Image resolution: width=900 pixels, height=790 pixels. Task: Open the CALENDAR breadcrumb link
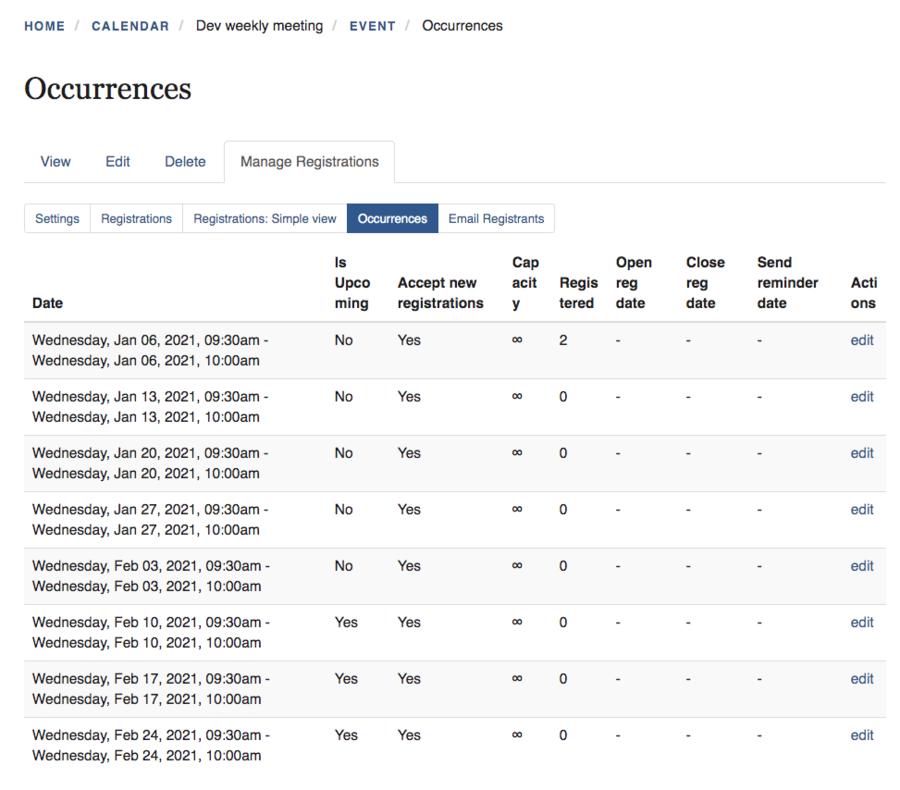click(x=130, y=26)
